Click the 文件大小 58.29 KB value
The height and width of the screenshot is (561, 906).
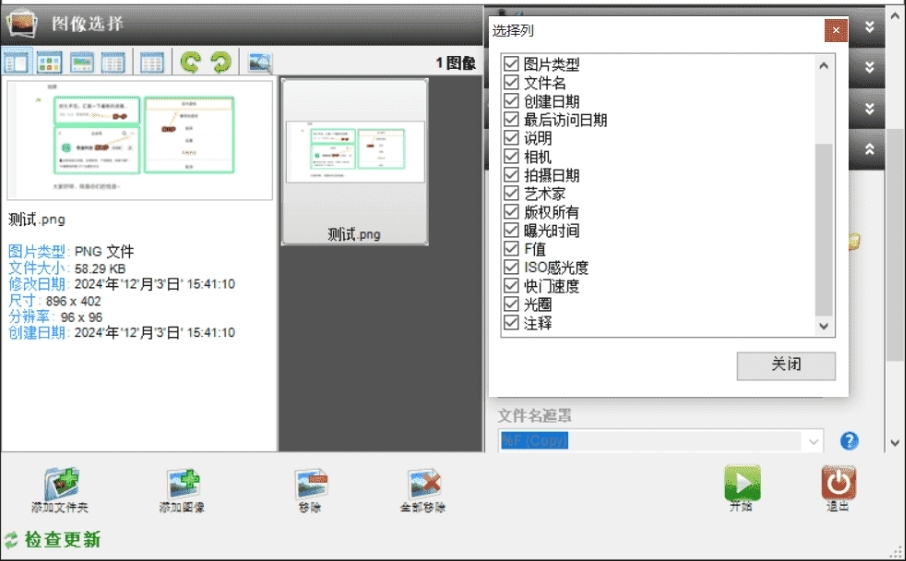[x=100, y=269]
